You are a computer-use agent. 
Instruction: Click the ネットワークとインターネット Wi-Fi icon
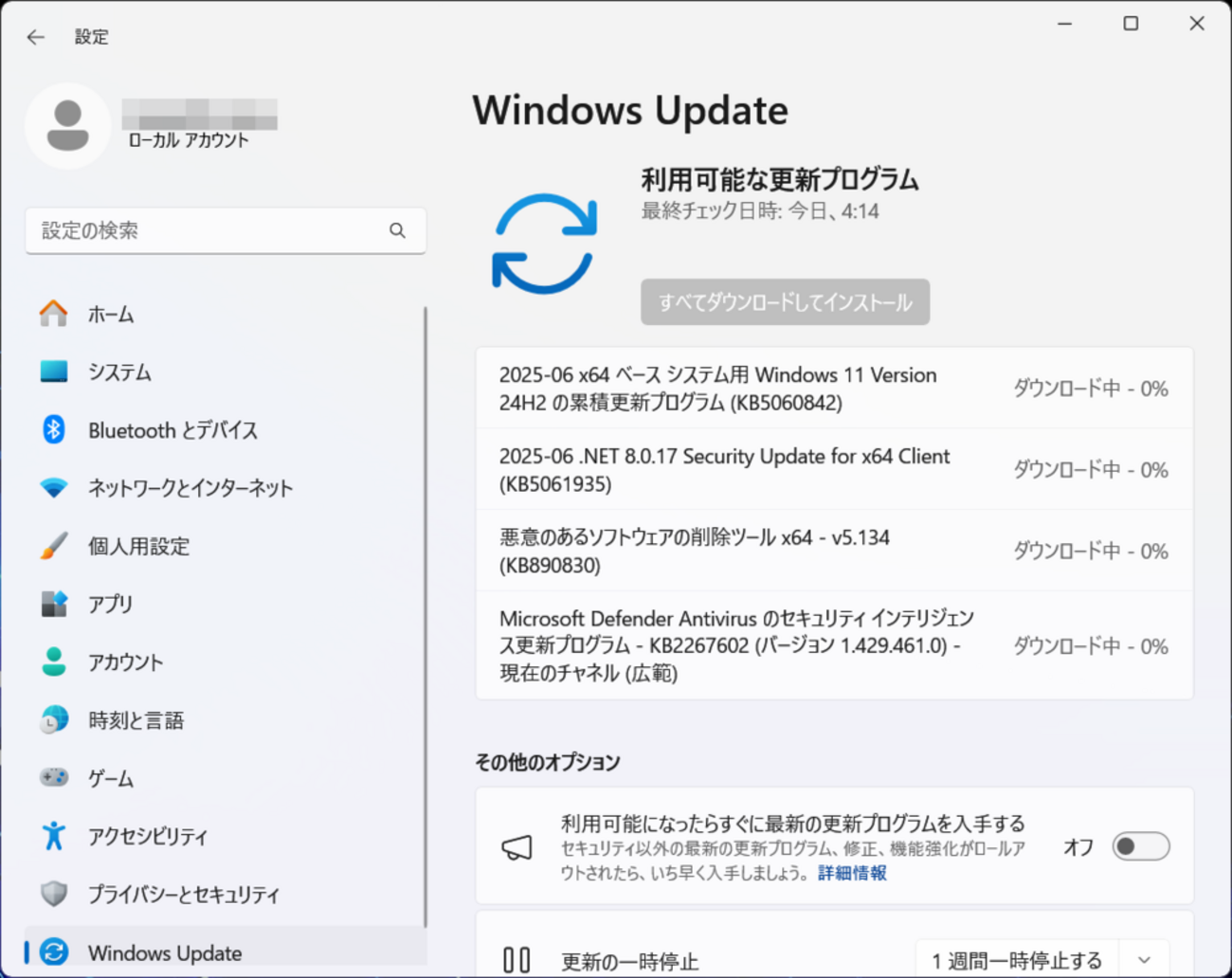tap(54, 488)
